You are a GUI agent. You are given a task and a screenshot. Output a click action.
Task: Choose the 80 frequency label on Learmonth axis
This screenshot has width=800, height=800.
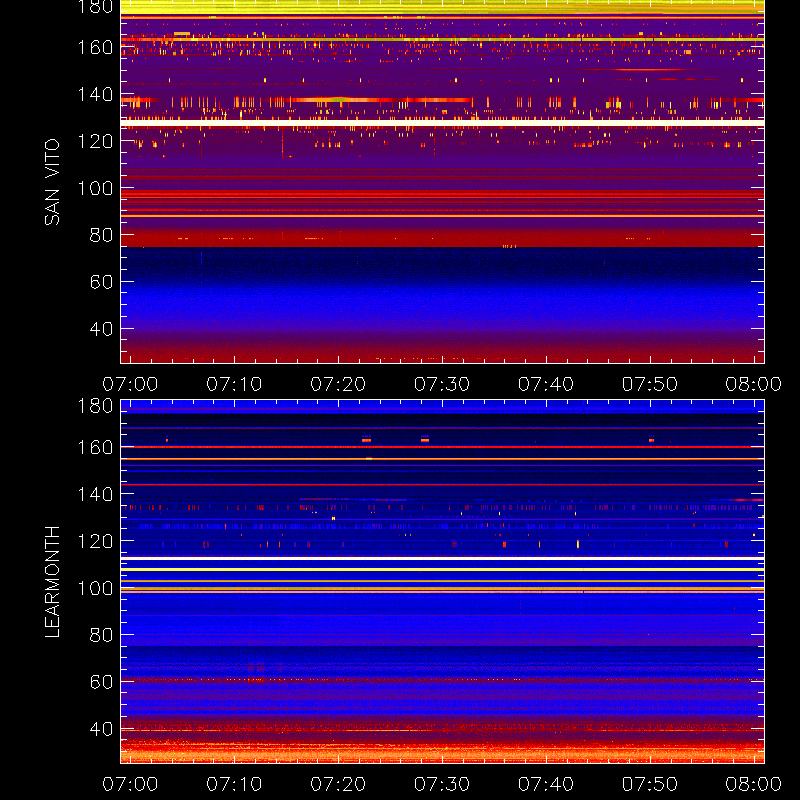[101, 635]
